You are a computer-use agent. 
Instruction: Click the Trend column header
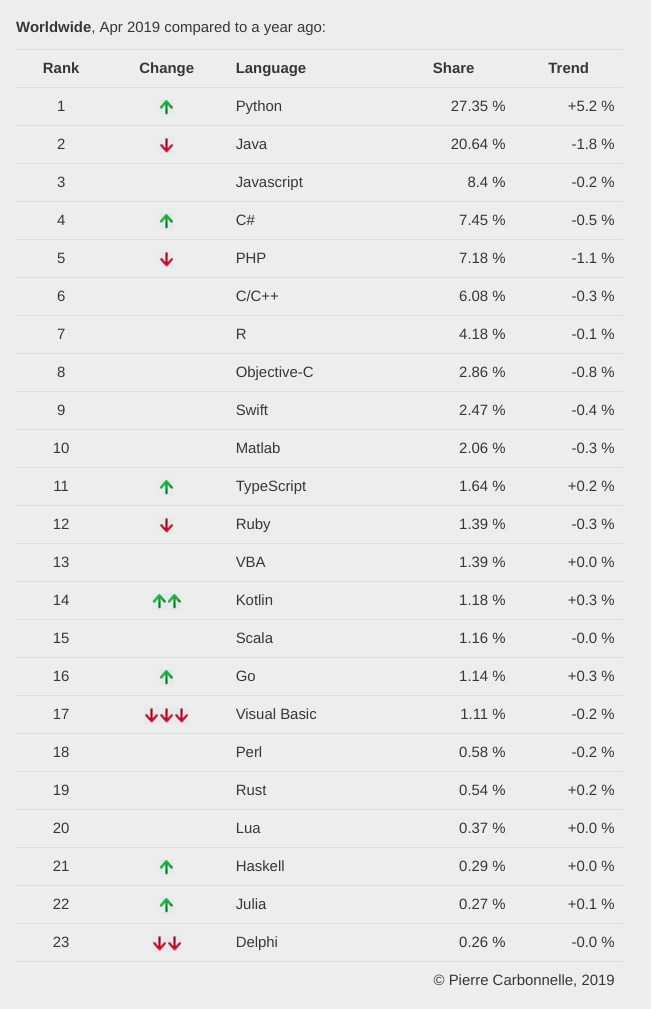(568, 68)
